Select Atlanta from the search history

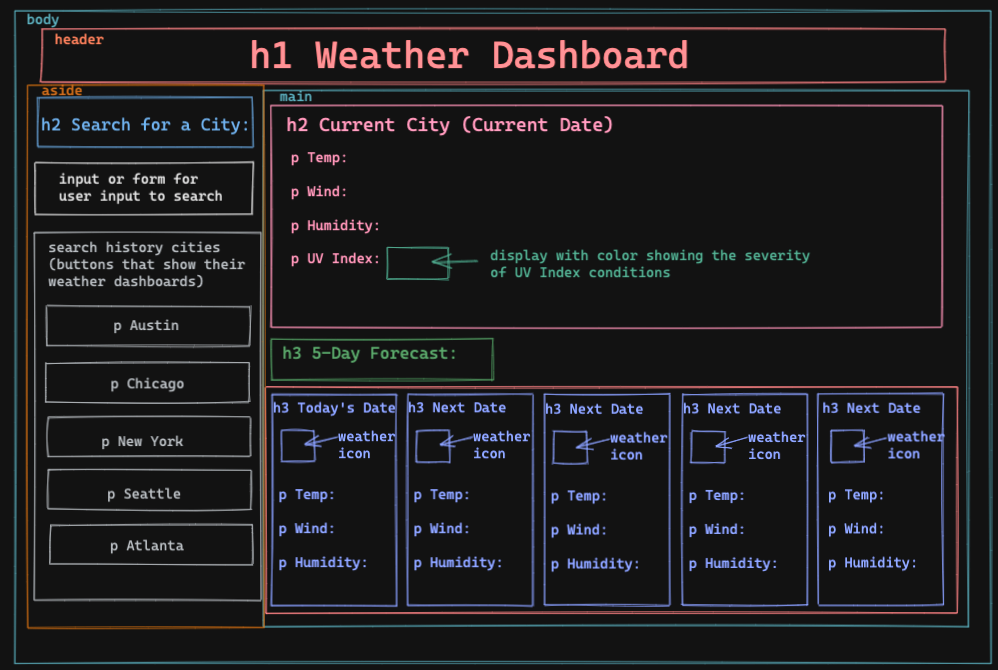[150, 545]
